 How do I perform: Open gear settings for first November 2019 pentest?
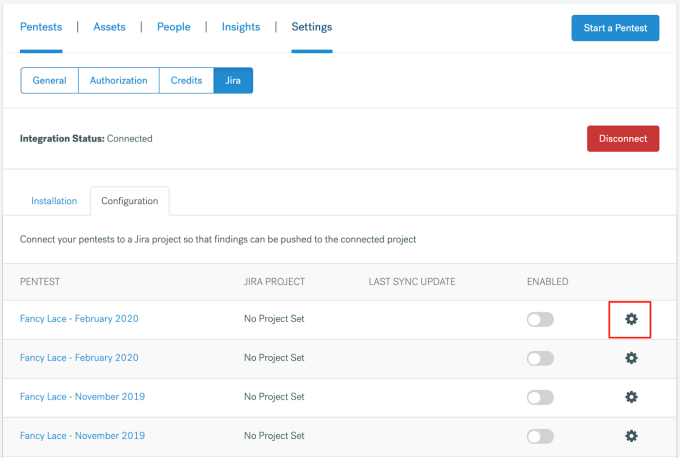coord(631,397)
